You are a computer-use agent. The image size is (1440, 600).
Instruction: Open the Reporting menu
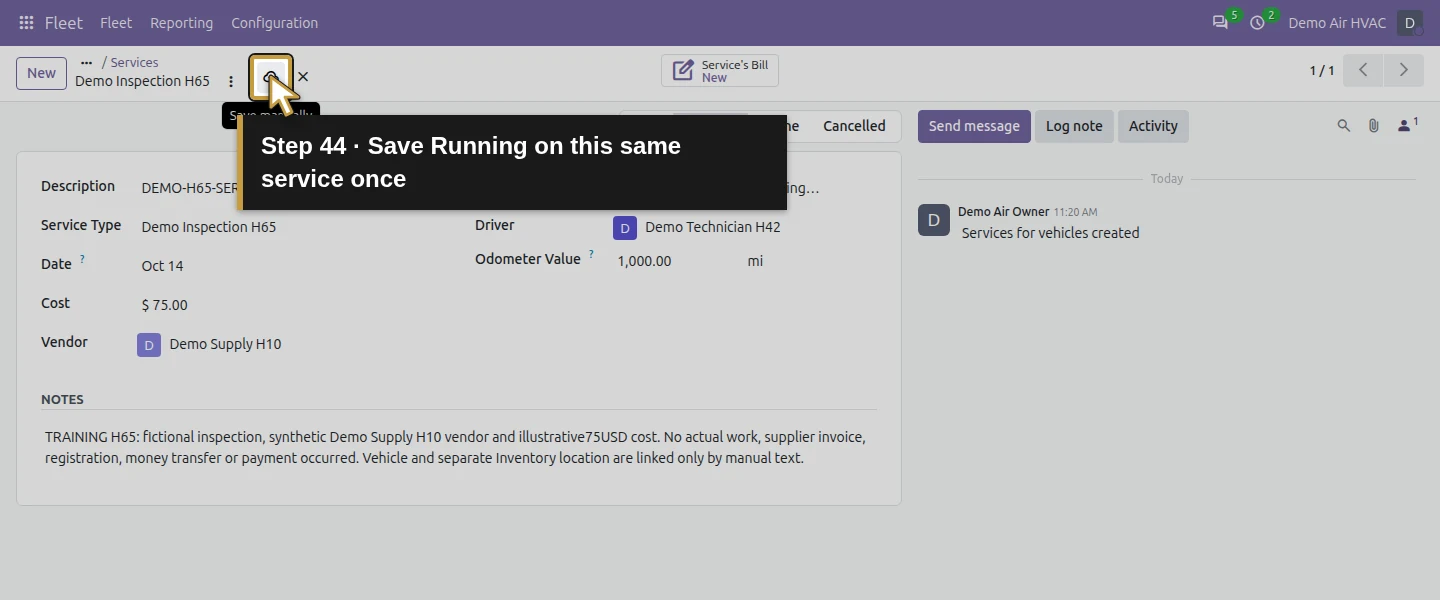(x=181, y=23)
